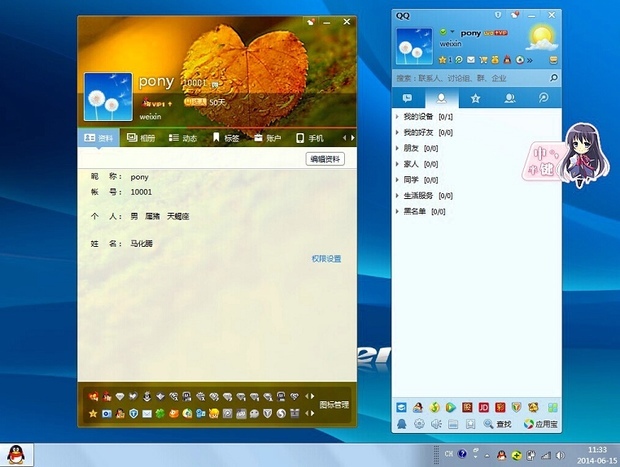Viewport: 620px width, 467px height.
Task: Open the Weibo tab in QQ panel
Action: [x=544, y=98]
